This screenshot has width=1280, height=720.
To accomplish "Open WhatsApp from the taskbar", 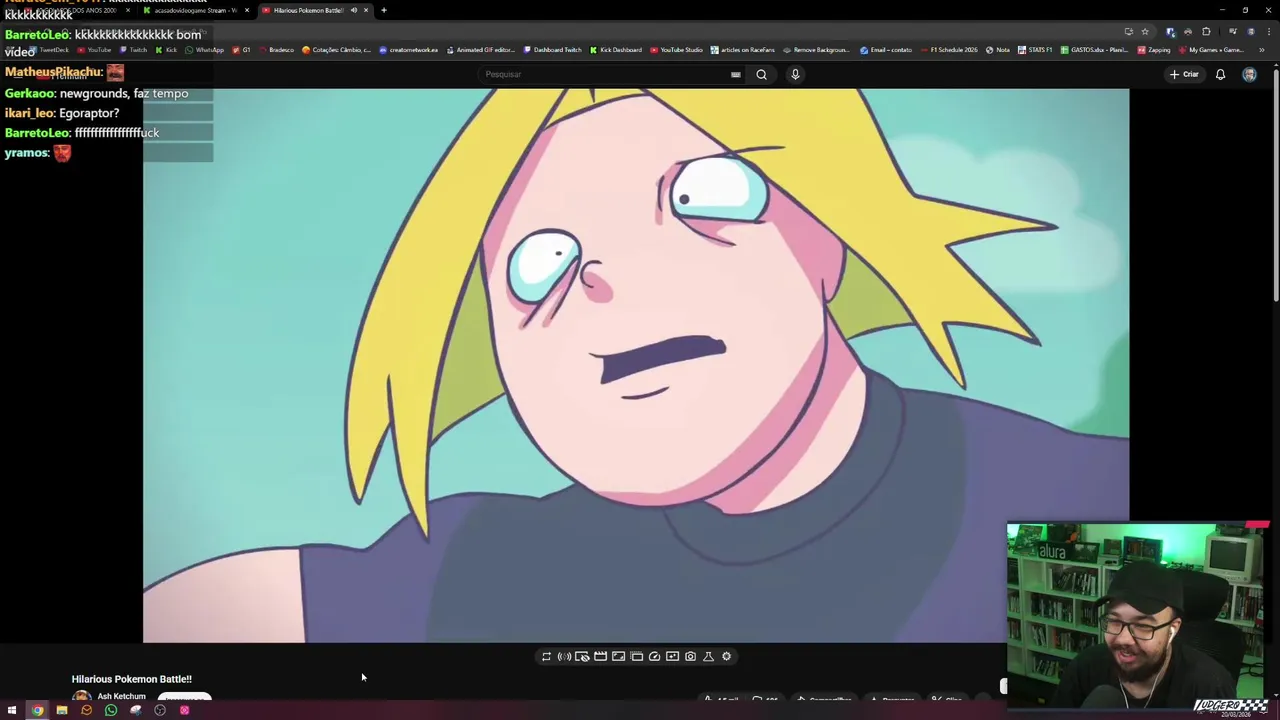I will [x=111, y=710].
